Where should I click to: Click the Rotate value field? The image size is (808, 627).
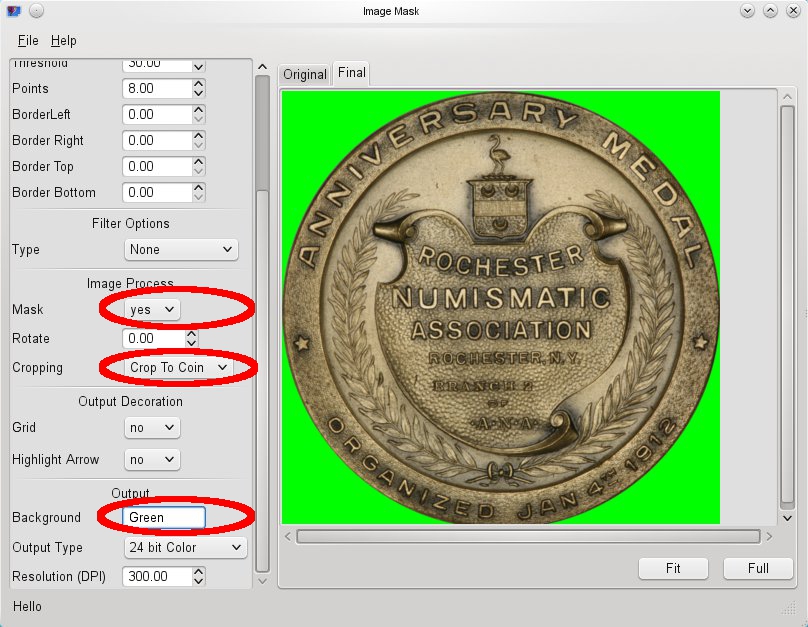(x=154, y=338)
